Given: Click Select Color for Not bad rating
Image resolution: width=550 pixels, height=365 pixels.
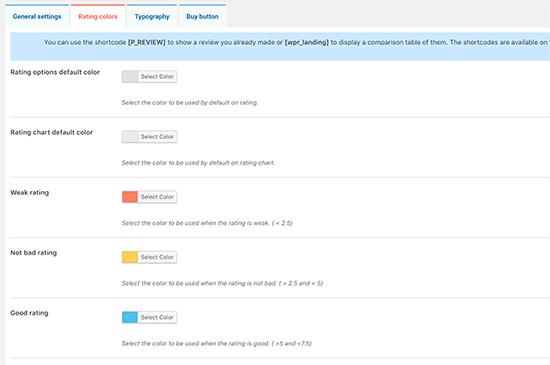Looking at the screenshot, I should point(157,257).
